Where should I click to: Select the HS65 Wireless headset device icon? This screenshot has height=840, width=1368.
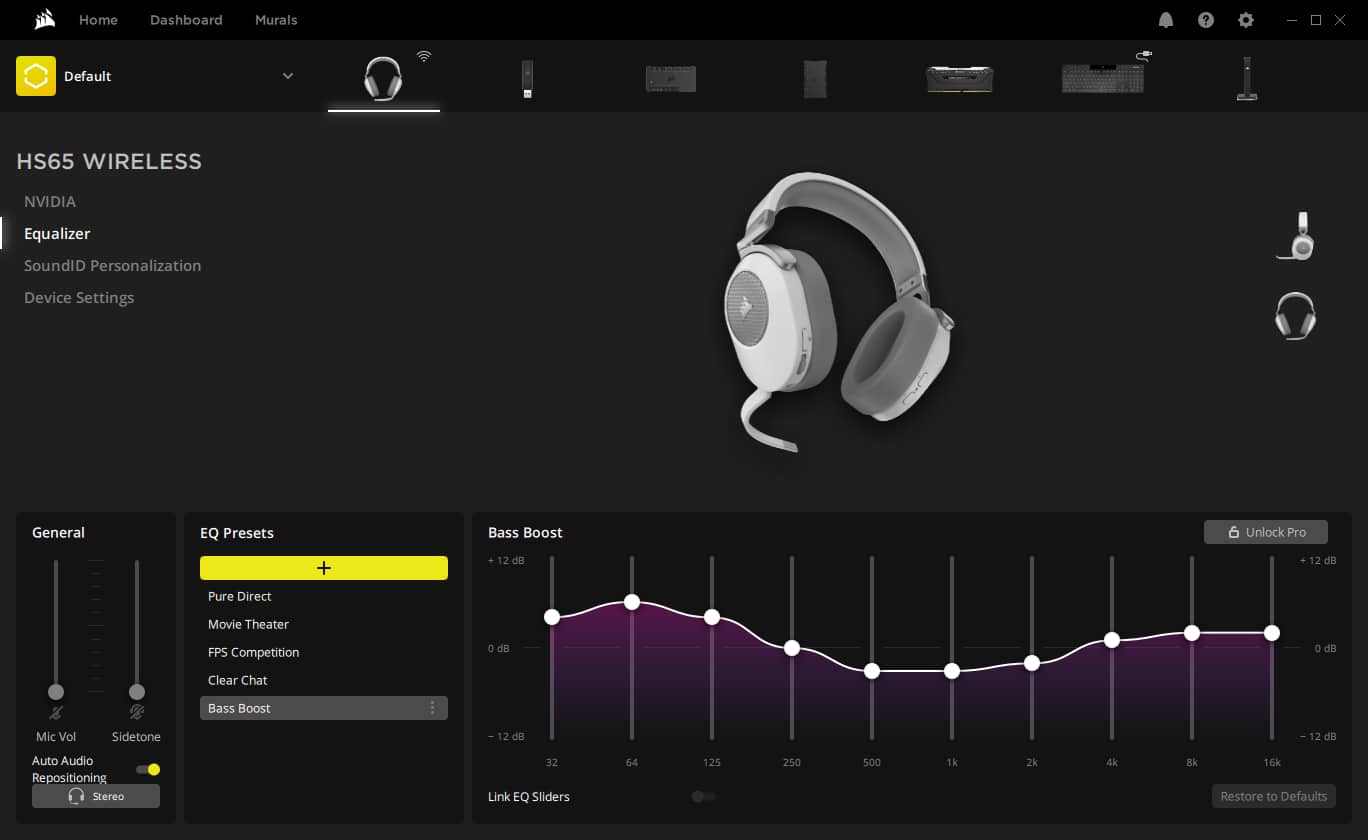pyautogui.click(x=384, y=78)
